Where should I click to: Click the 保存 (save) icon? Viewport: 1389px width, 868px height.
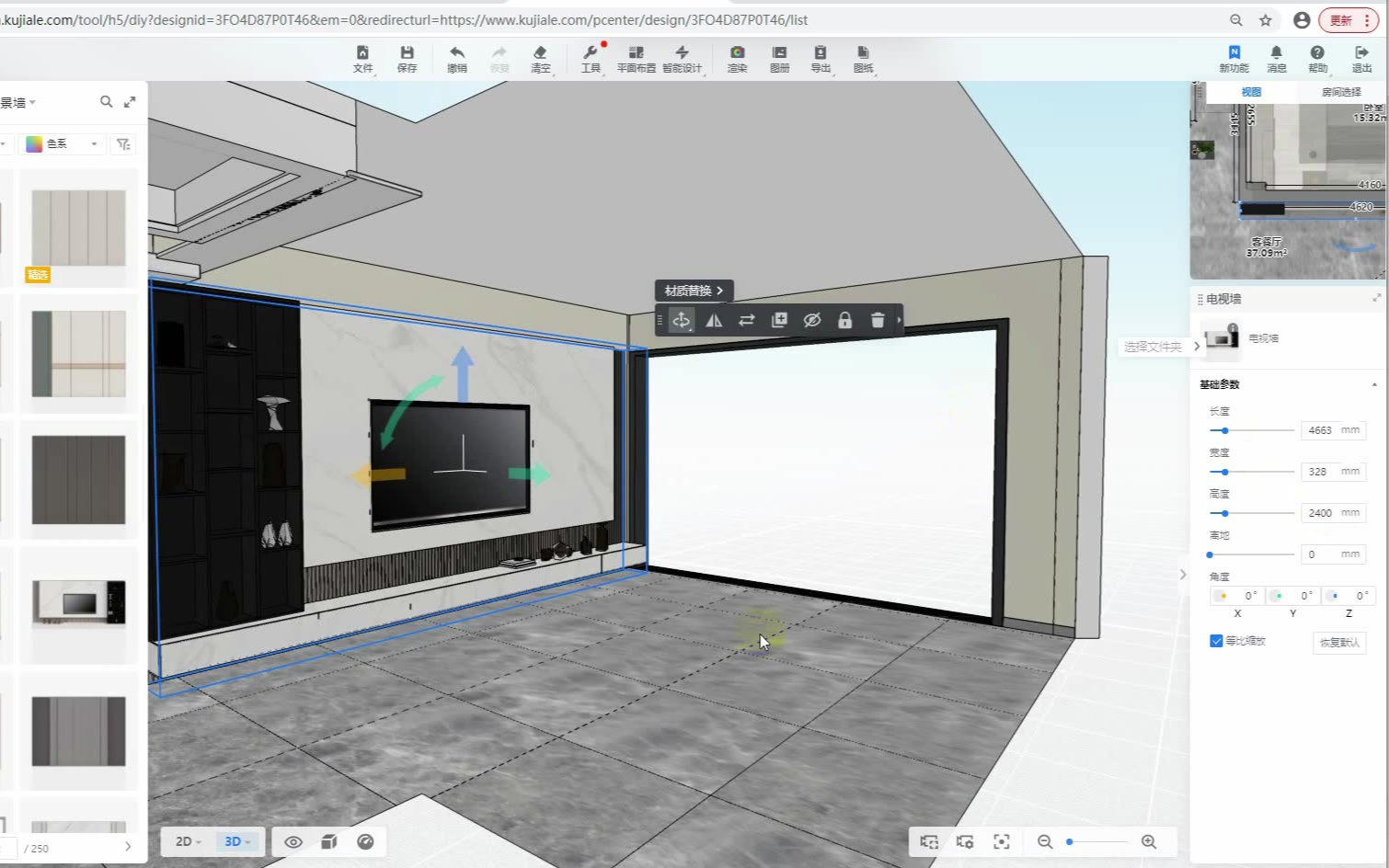(407, 58)
